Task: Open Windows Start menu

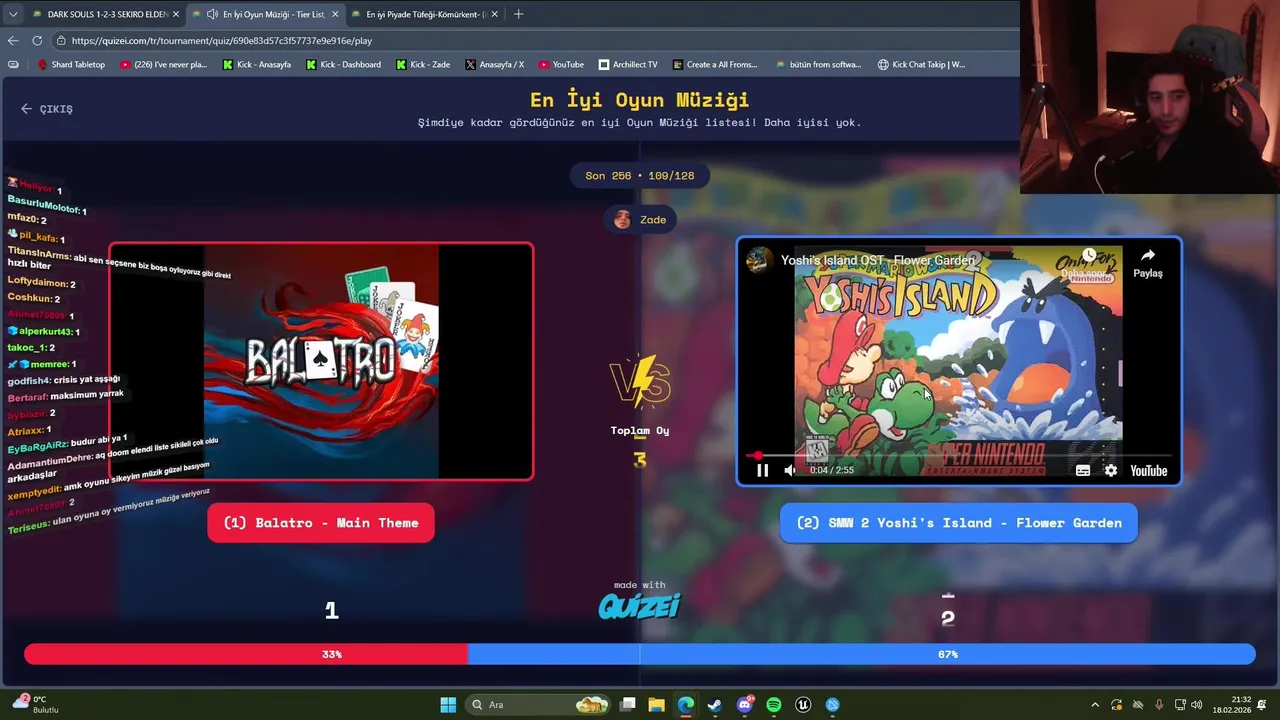Action: (448, 705)
